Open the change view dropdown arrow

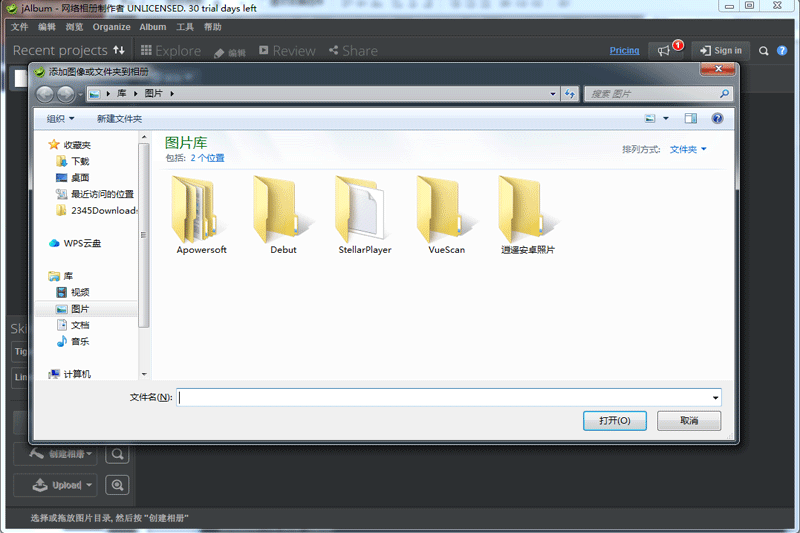(x=666, y=118)
